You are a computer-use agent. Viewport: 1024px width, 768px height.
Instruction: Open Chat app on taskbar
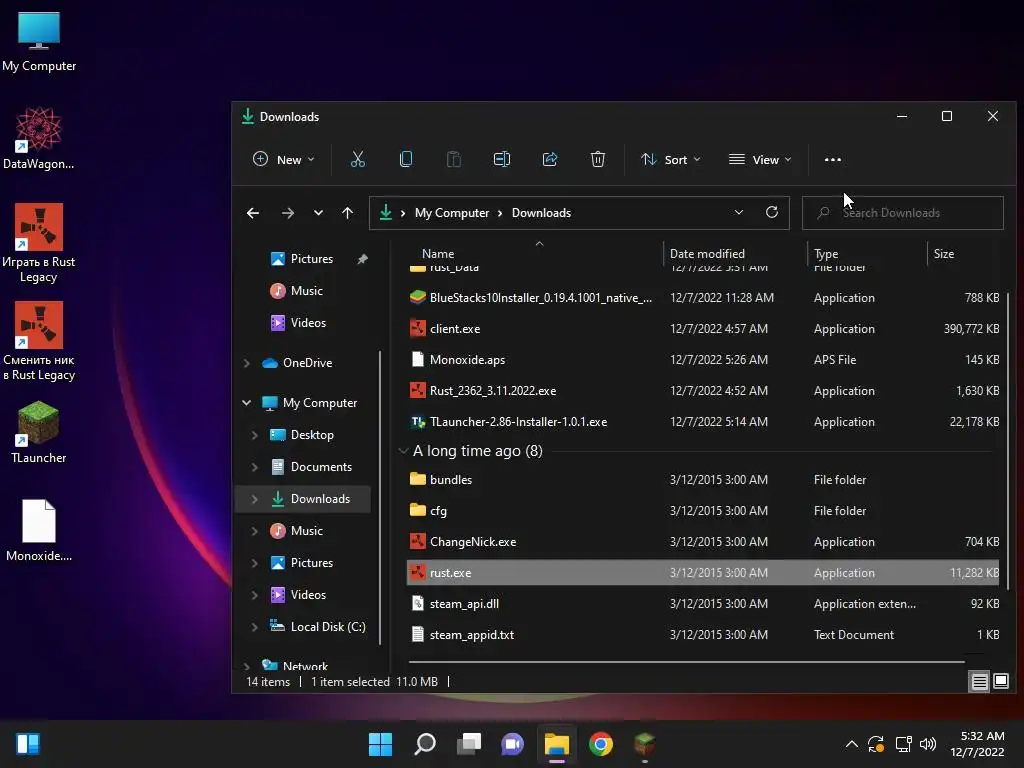click(x=513, y=744)
